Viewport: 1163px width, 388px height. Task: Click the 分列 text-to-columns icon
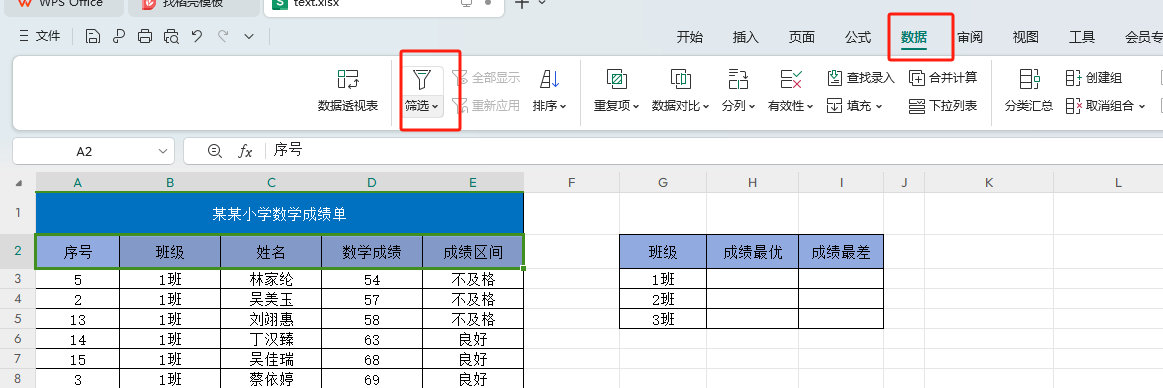pyautogui.click(x=738, y=79)
